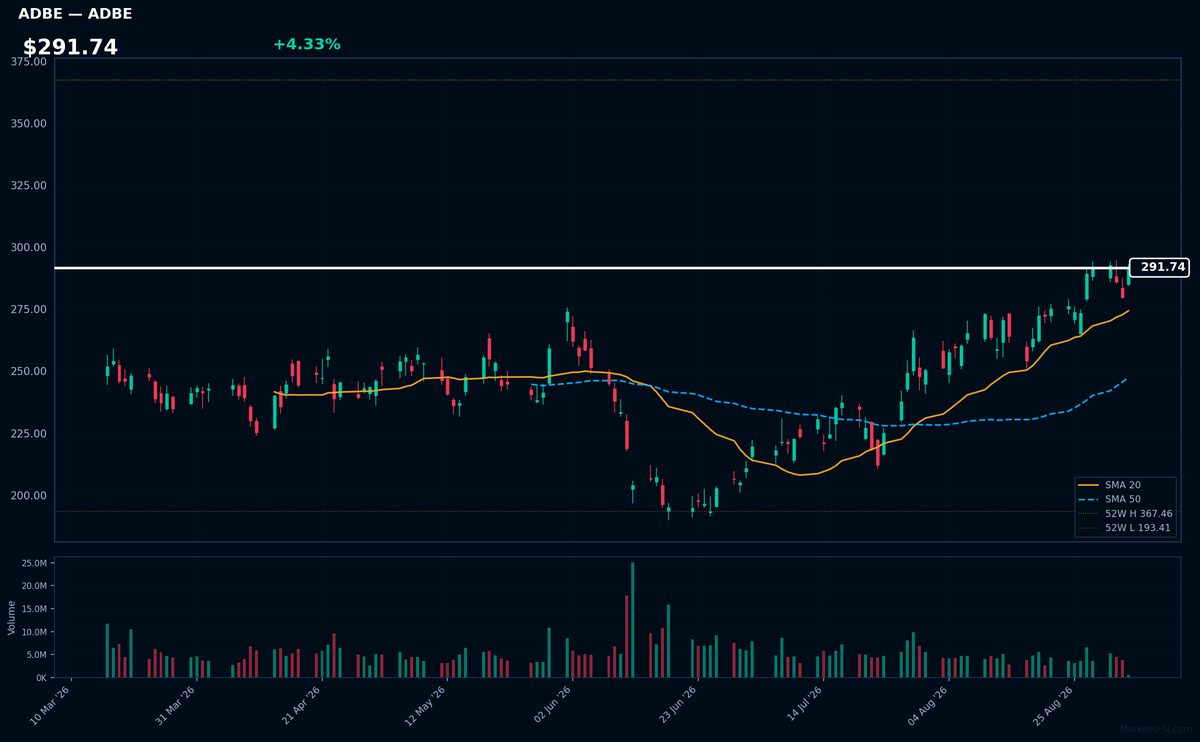The width and height of the screenshot is (1200, 742).
Task: Click the 20.0M volume axis label
Action: pyautogui.click(x=33, y=587)
